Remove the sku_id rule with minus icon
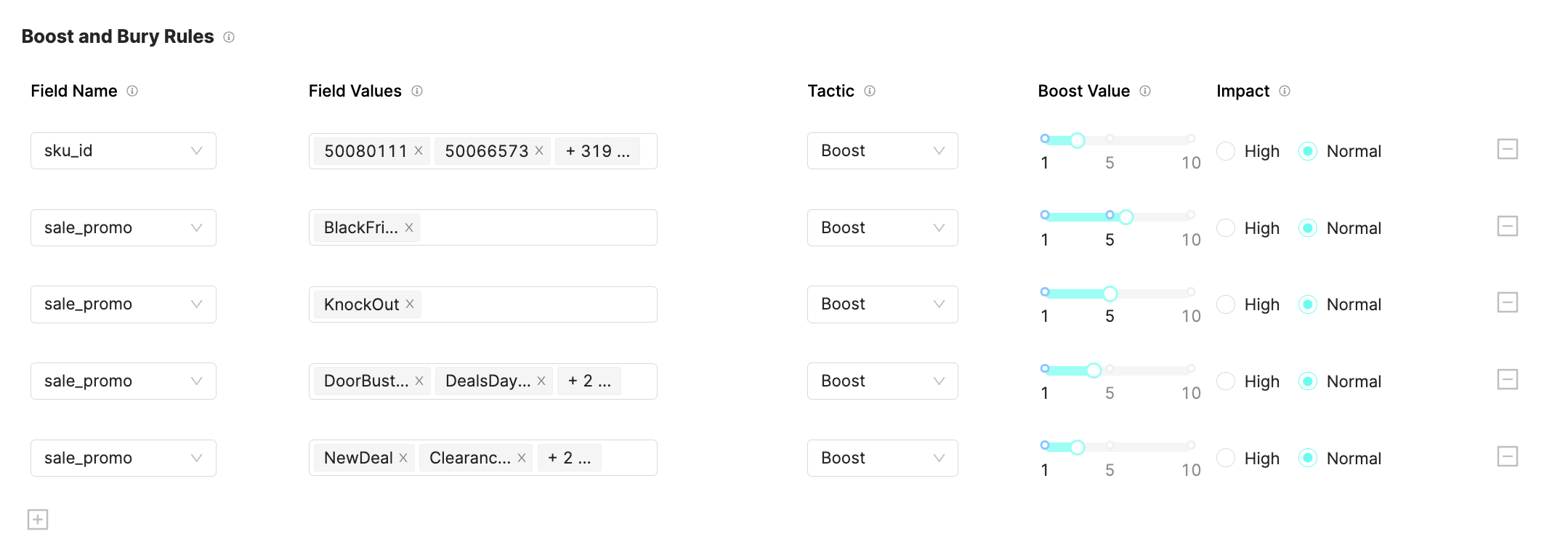 point(1508,150)
